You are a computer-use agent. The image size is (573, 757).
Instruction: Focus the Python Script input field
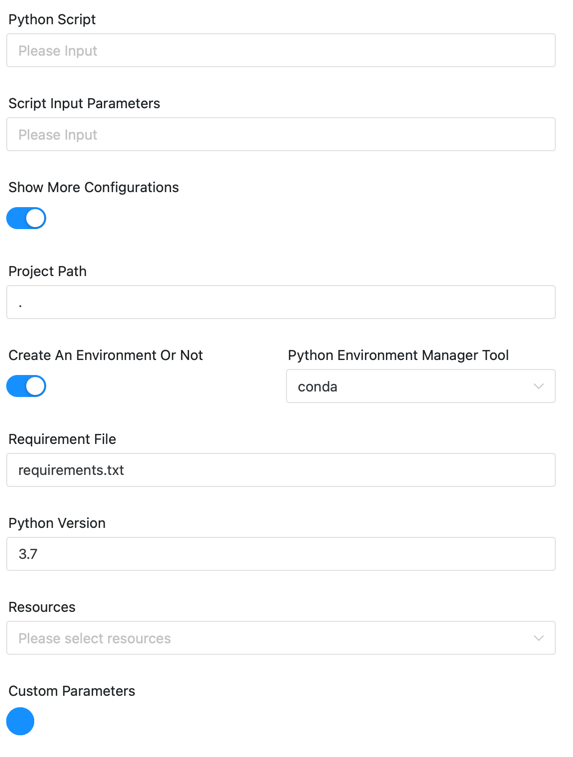[281, 50]
